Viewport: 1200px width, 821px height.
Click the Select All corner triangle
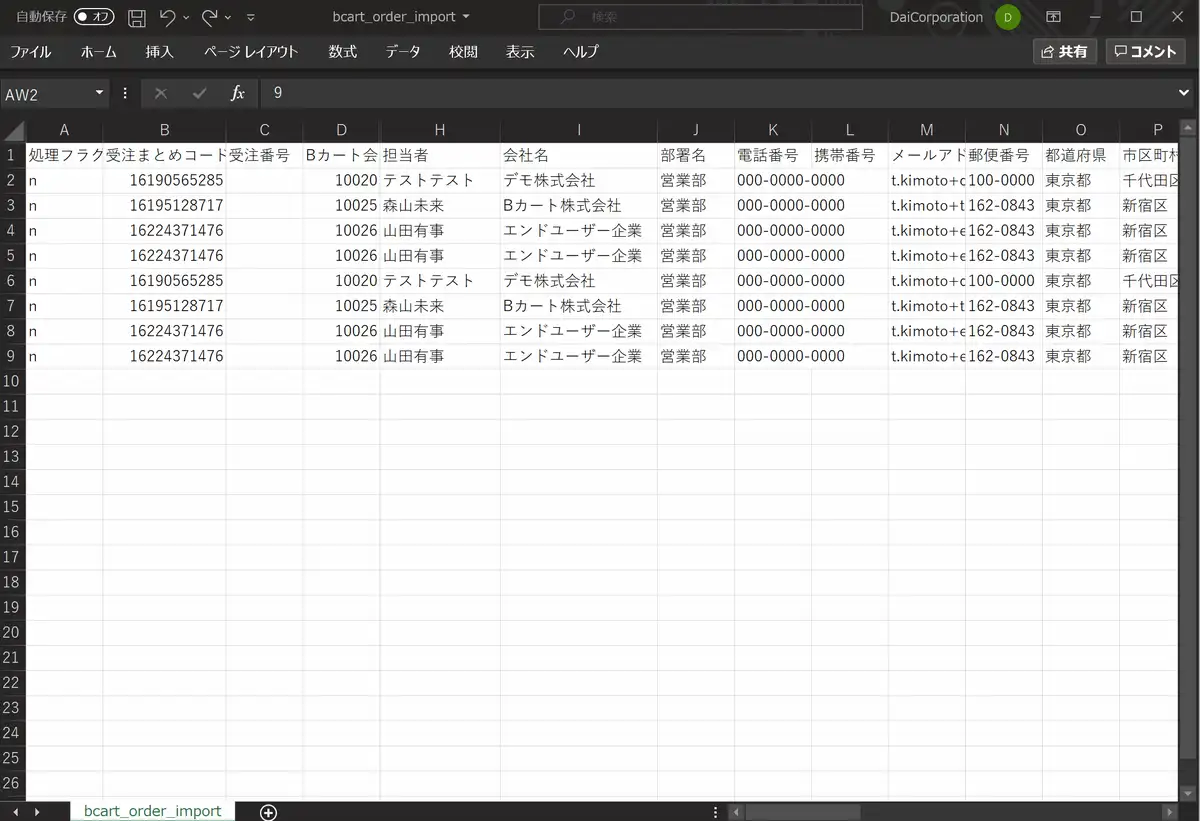13,130
